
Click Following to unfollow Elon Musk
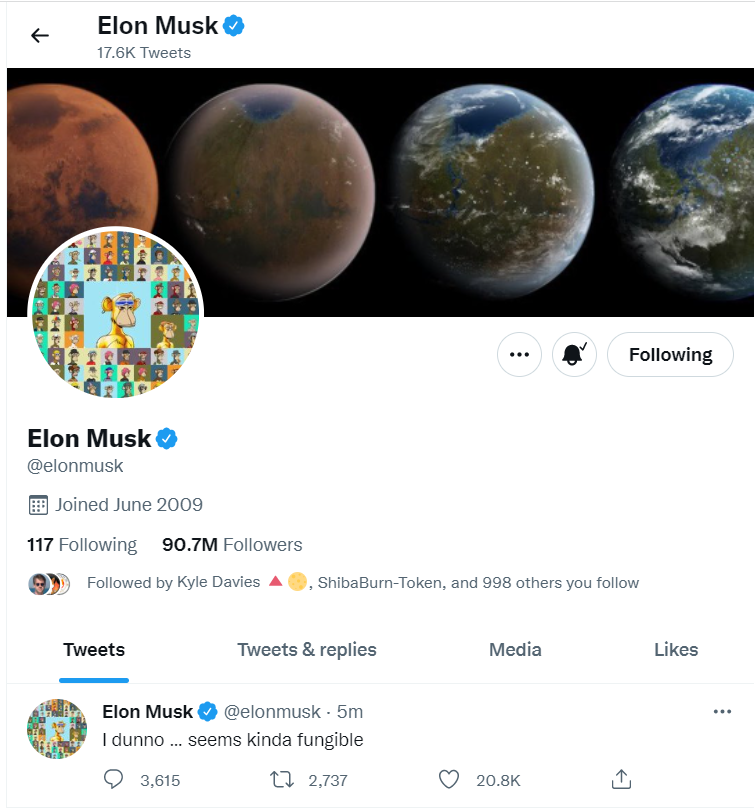click(x=670, y=354)
